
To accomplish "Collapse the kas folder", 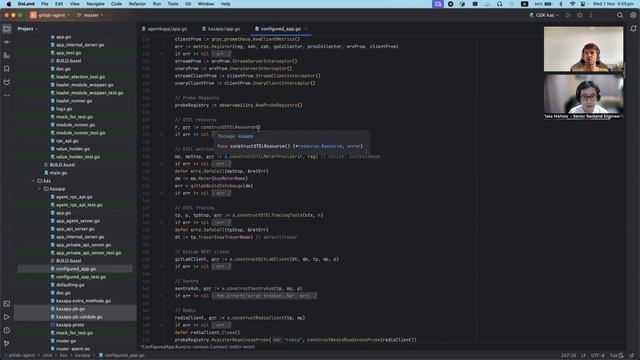I will [33, 181].
